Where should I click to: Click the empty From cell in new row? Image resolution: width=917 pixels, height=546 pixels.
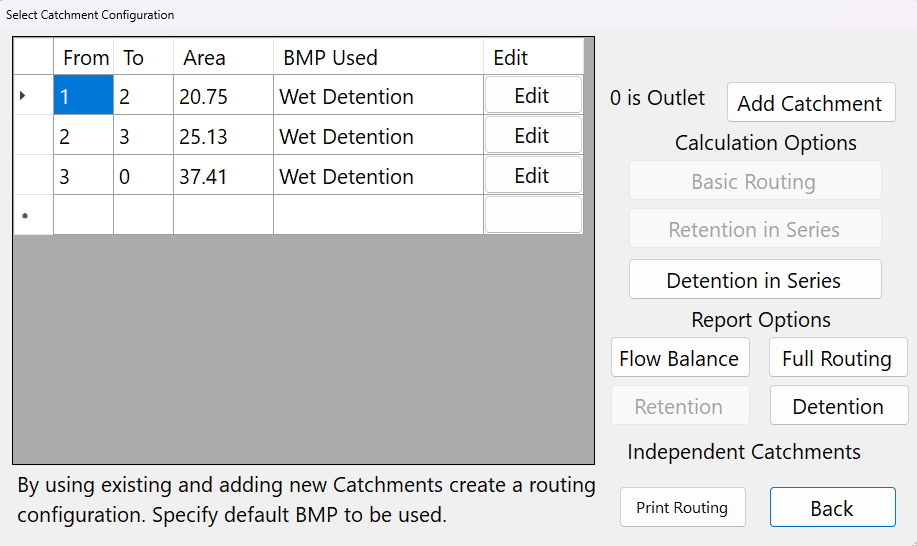click(84, 215)
